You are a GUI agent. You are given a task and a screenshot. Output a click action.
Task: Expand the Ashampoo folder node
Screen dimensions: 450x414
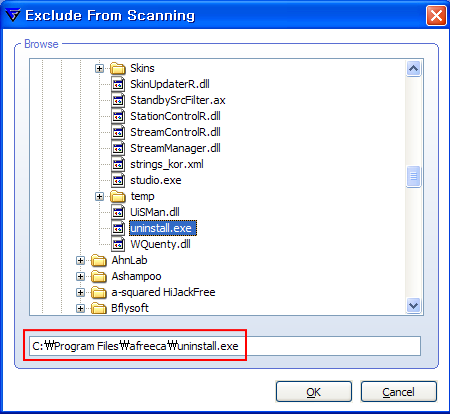80,276
